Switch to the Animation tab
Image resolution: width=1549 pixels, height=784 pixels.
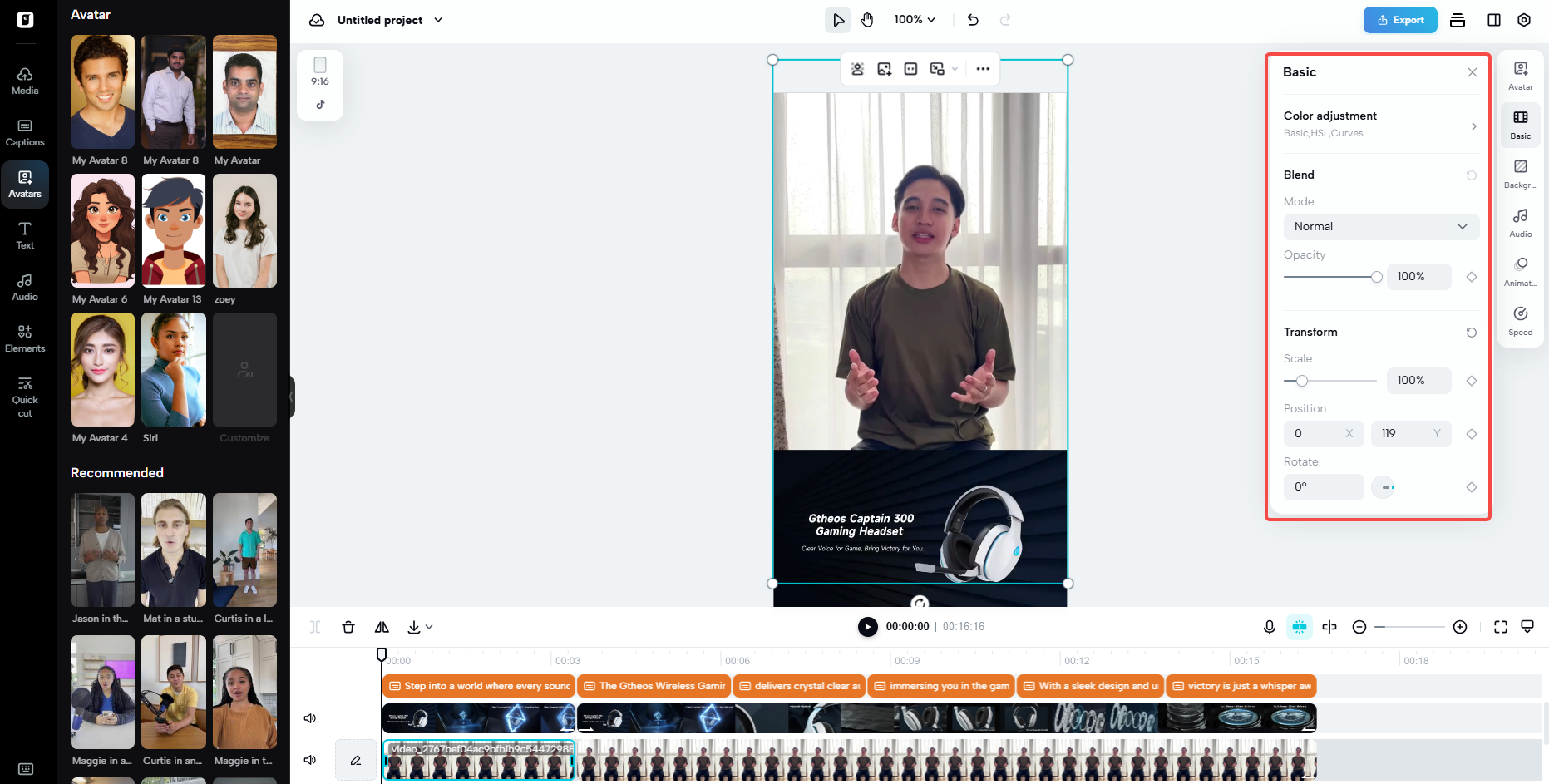[1521, 272]
